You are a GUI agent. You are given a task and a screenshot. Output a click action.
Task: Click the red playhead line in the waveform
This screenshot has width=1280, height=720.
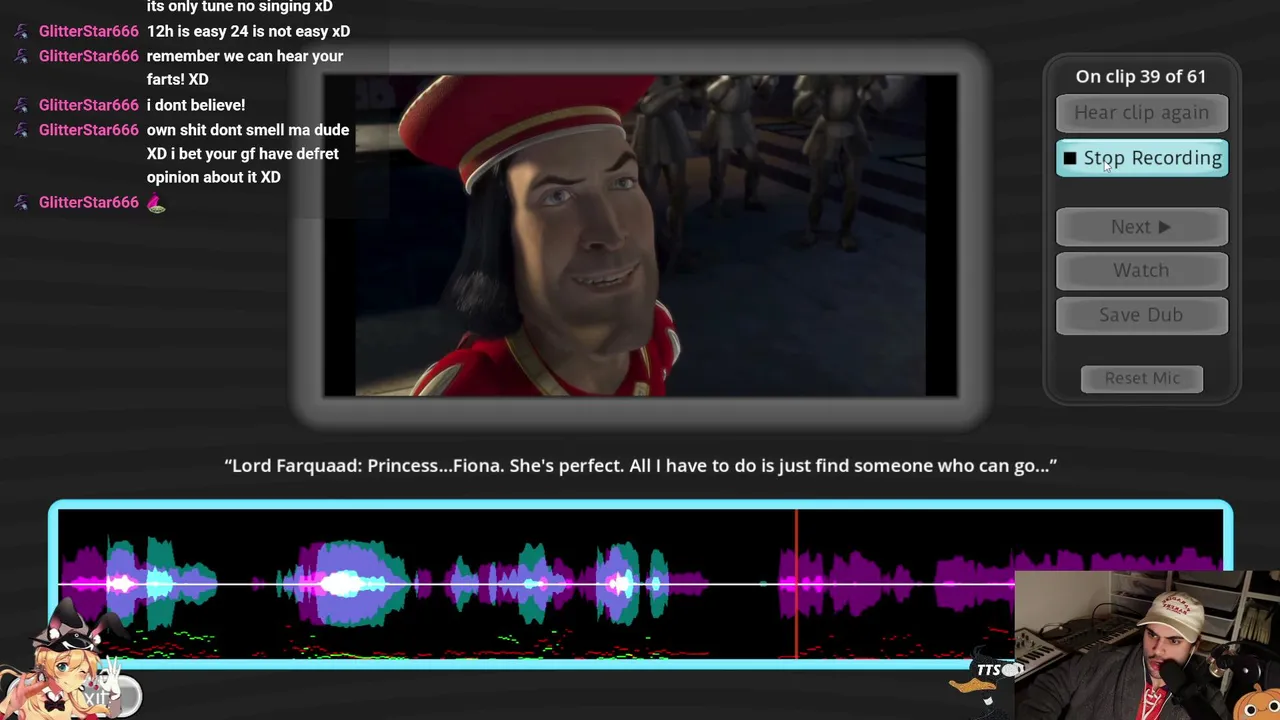[x=797, y=585]
